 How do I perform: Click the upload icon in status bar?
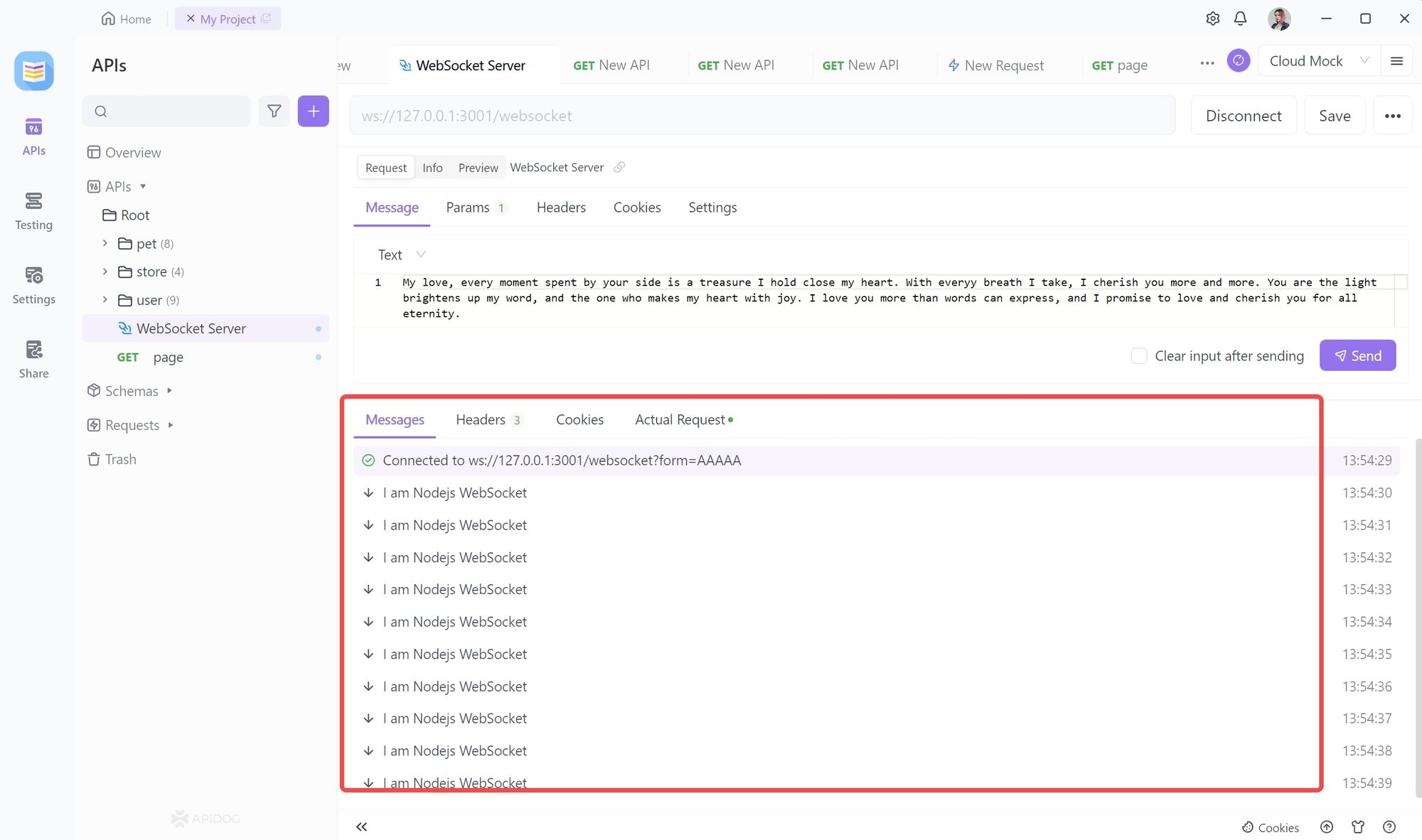1327,826
